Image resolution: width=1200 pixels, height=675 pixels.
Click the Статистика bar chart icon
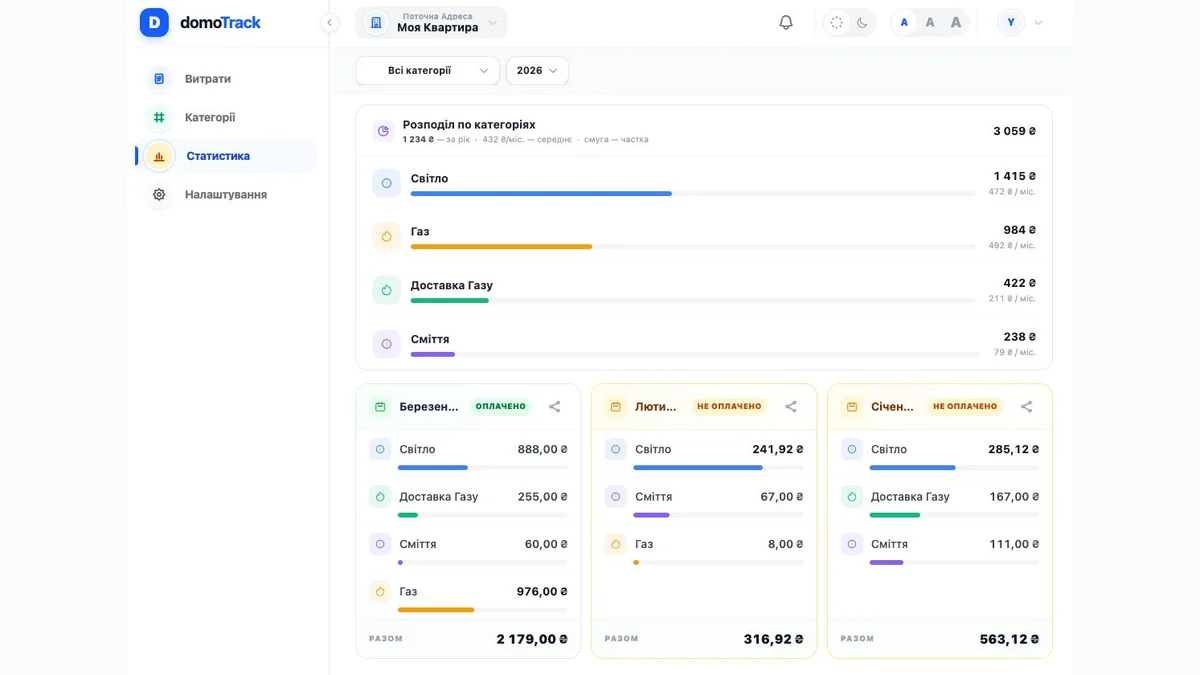coord(159,156)
